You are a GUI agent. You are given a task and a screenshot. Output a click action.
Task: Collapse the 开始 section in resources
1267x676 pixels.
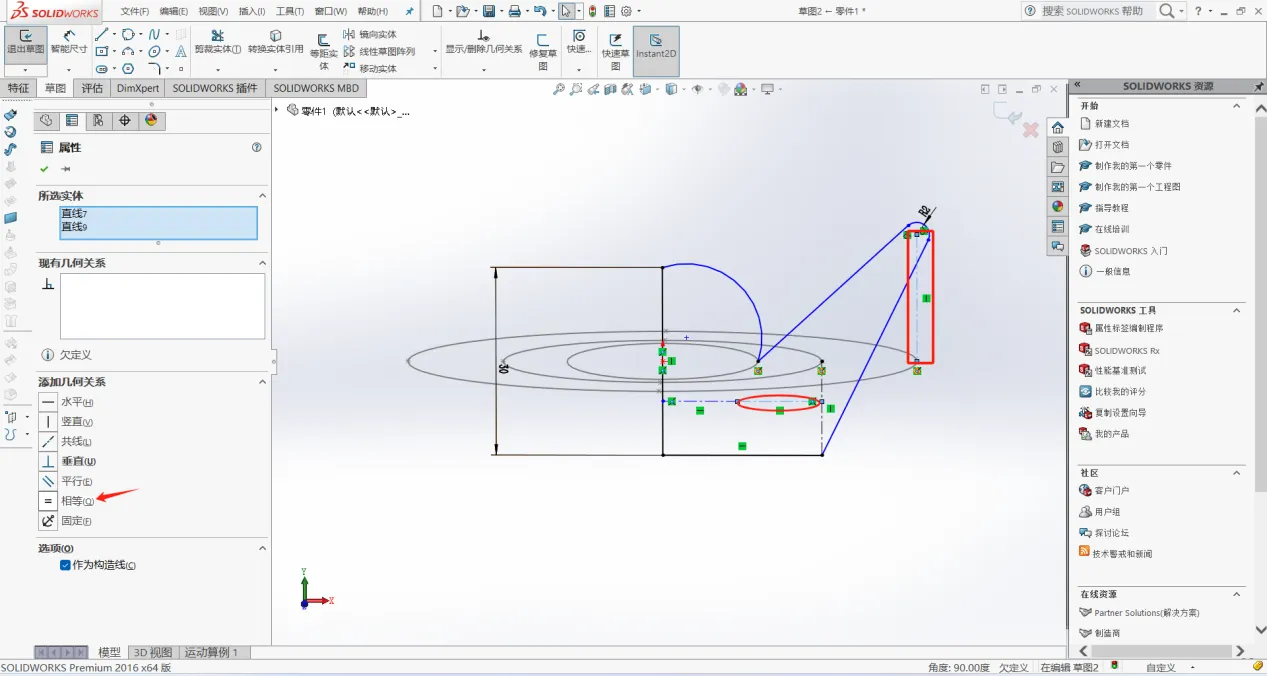[x=1236, y=105]
